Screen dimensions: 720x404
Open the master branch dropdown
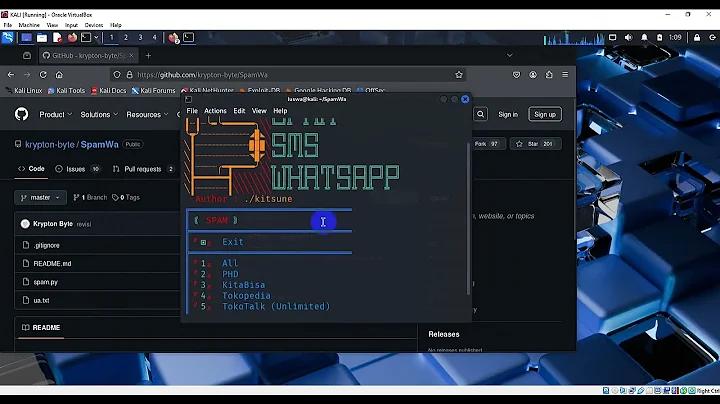click(x=40, y=197)
